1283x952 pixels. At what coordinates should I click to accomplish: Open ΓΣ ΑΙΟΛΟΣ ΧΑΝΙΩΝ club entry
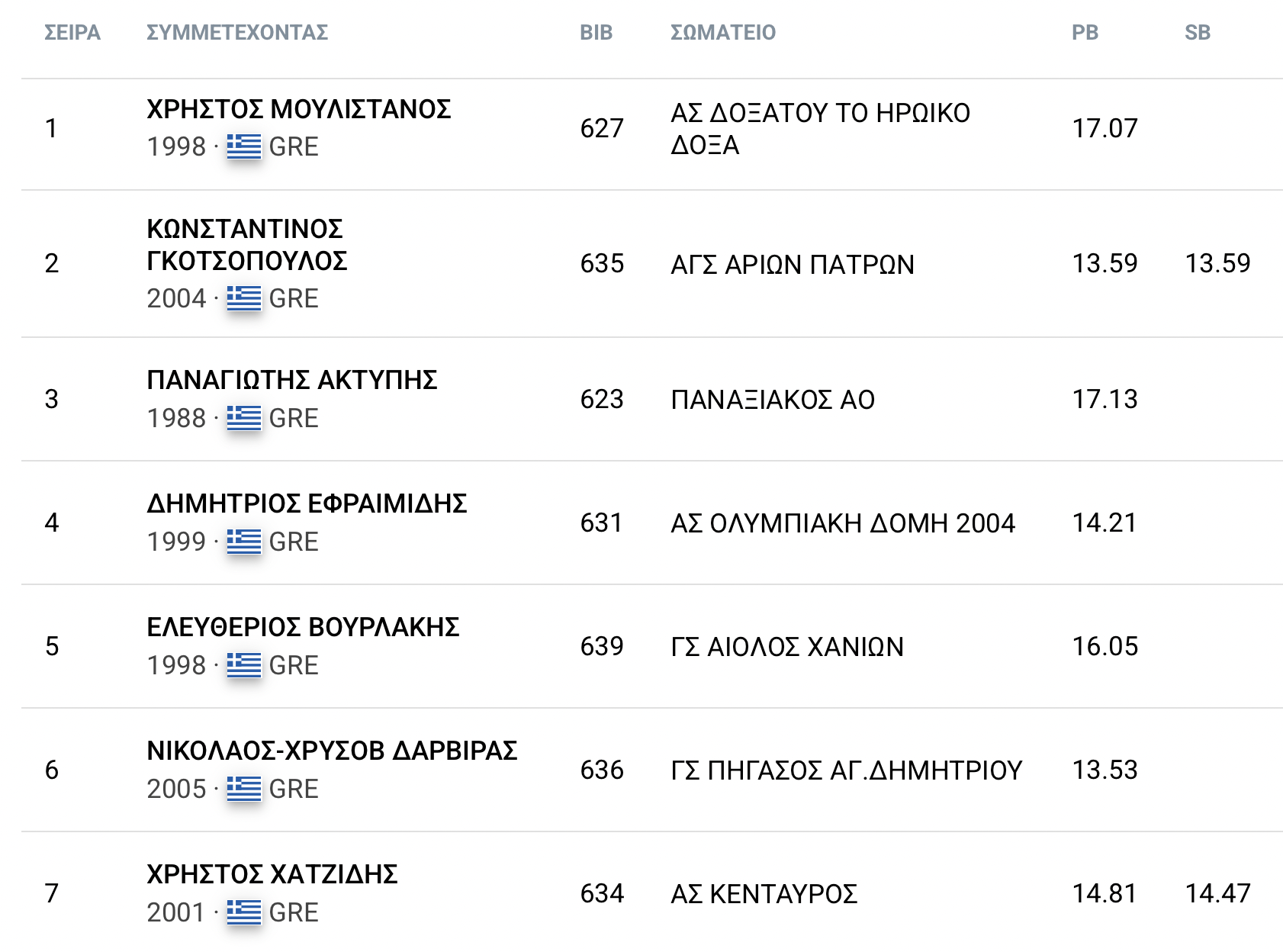click(x=786, y=647)
